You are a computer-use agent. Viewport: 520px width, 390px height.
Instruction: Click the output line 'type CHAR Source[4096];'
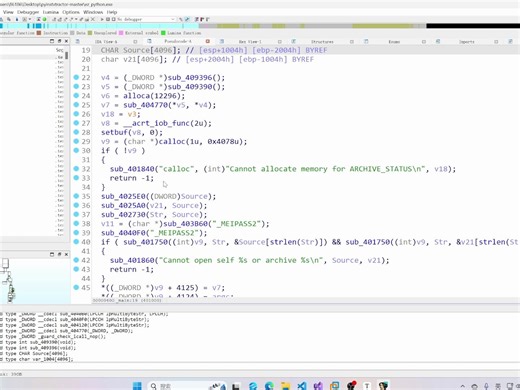click(36, 353)
